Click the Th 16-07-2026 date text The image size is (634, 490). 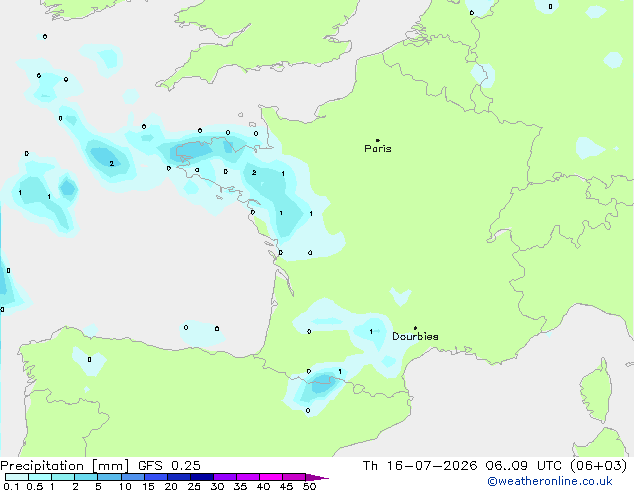[420, 466]
